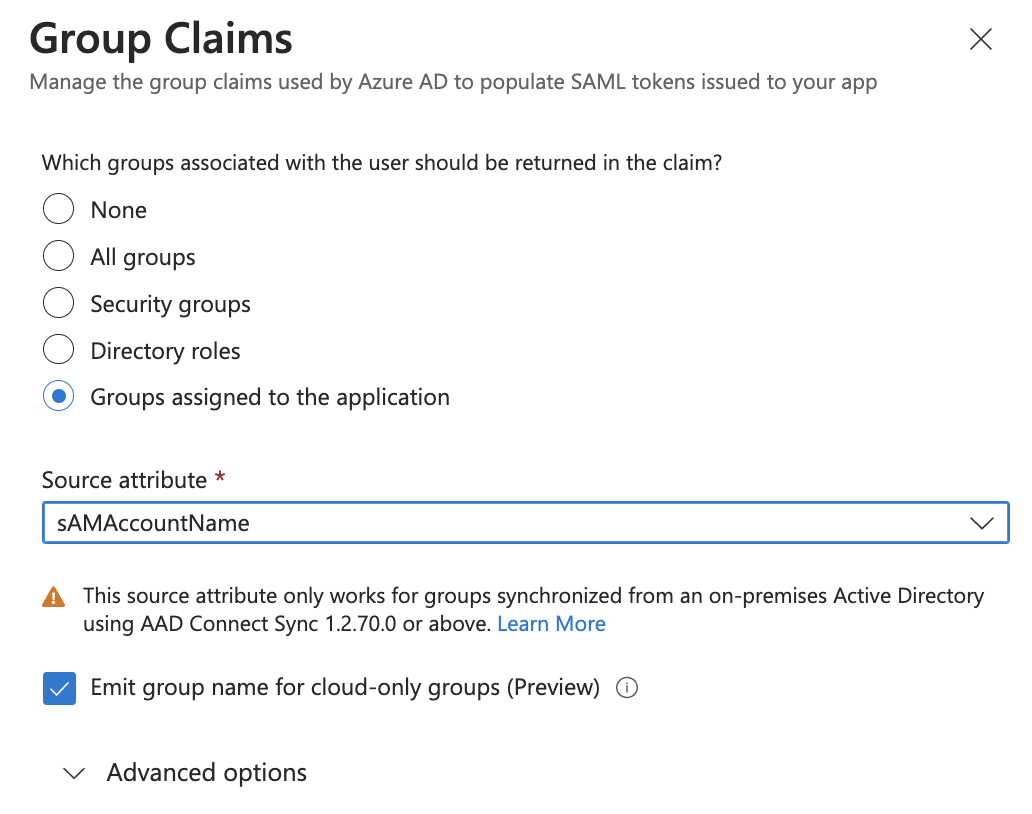Expand the Advanced options section label

pos(206,773)
